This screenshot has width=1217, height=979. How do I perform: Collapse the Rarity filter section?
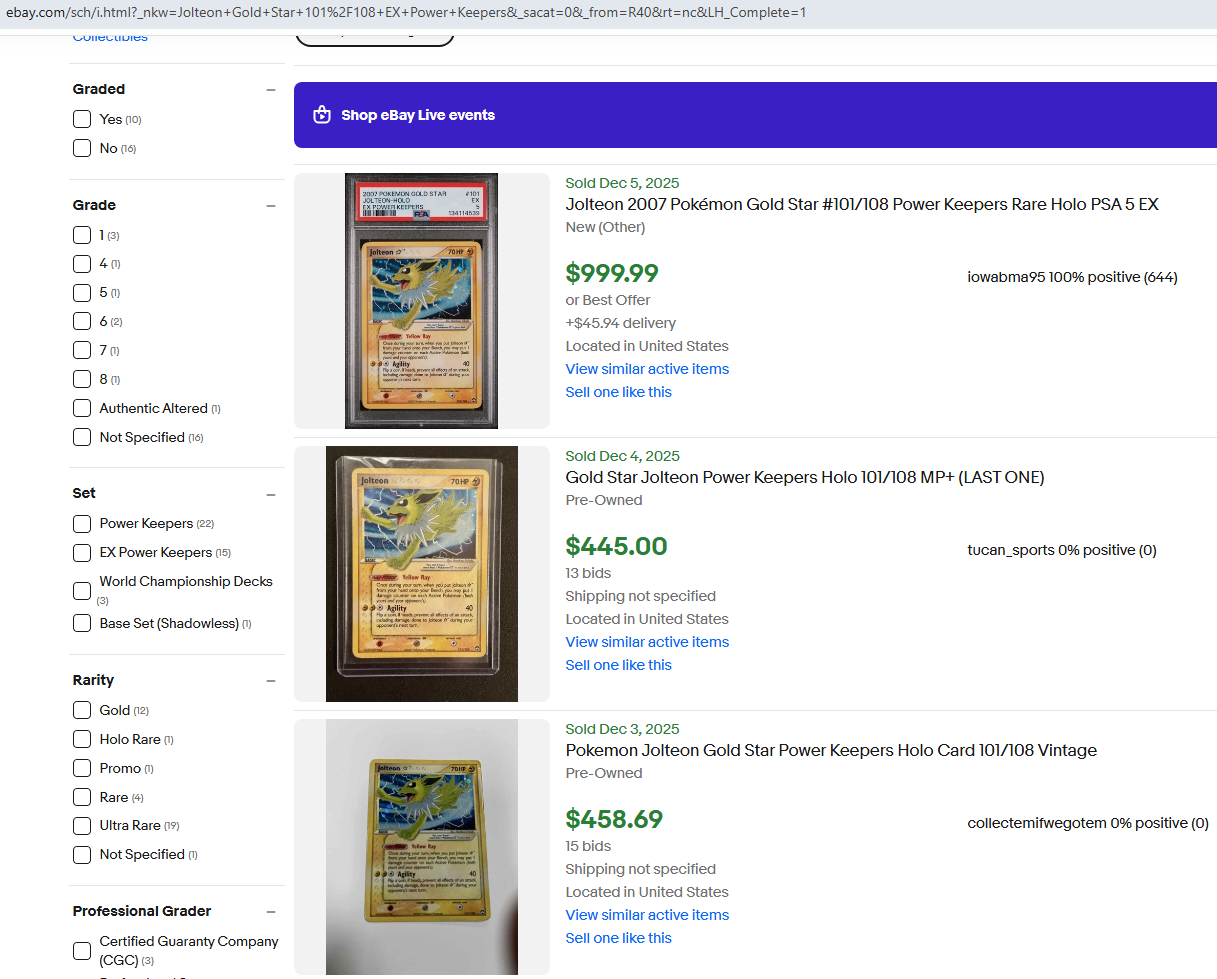tap(270, 680)
